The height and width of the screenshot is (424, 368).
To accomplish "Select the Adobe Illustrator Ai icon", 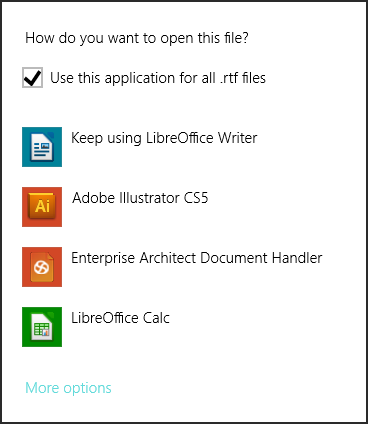I will click(x=42, y=207).
